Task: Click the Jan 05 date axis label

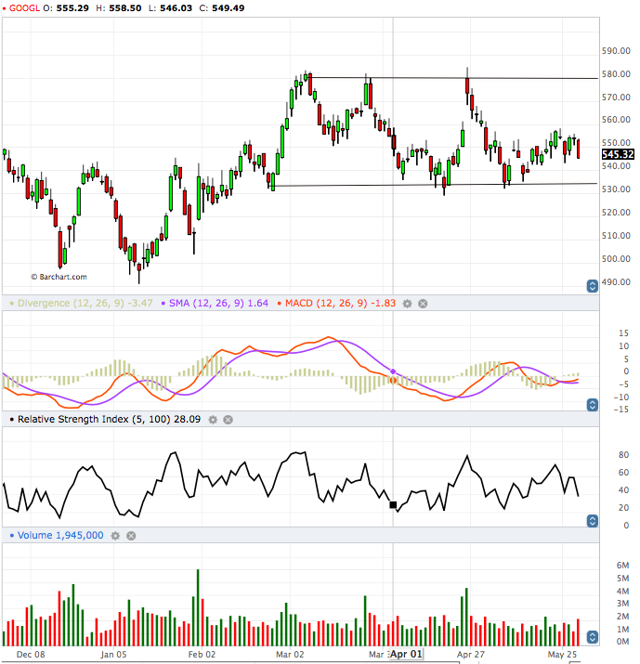Action: [114, 654]
